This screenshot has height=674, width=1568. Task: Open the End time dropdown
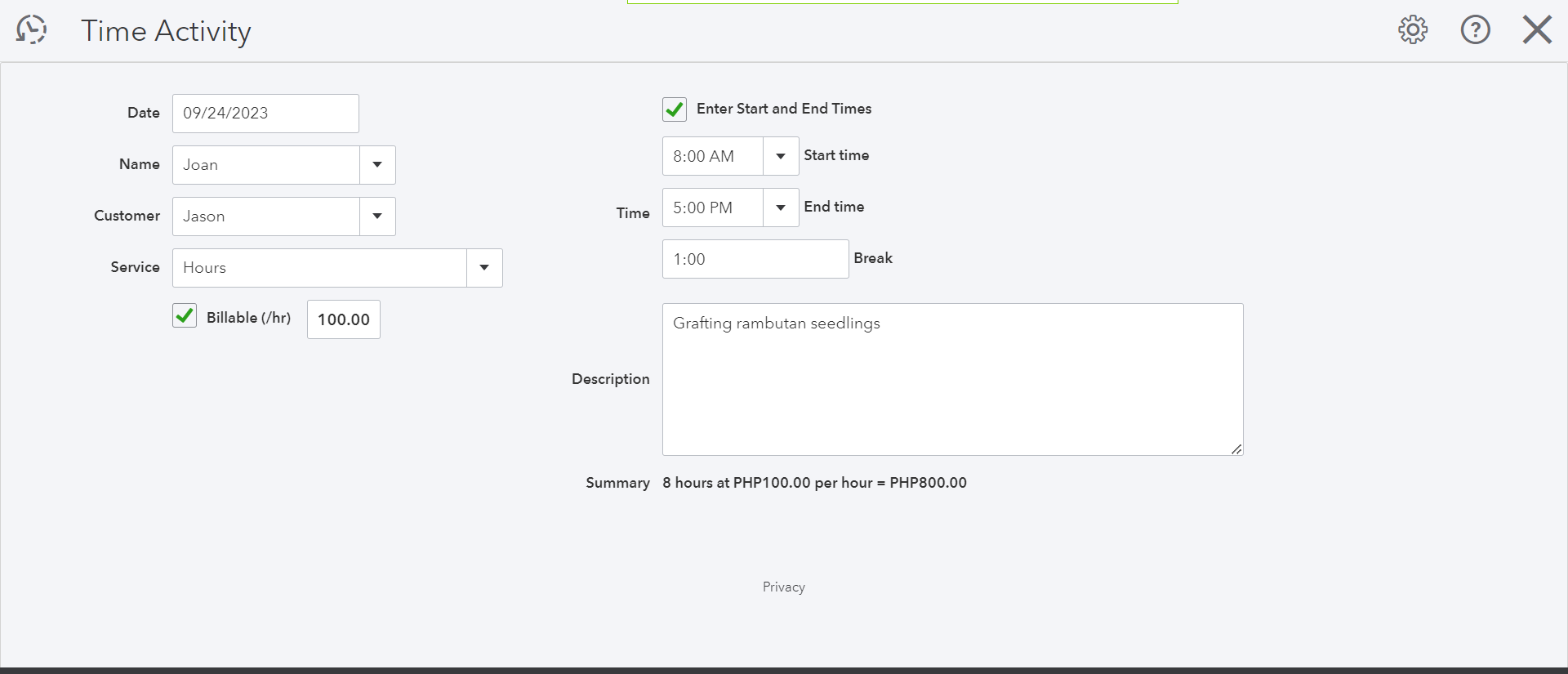[781, 208]
